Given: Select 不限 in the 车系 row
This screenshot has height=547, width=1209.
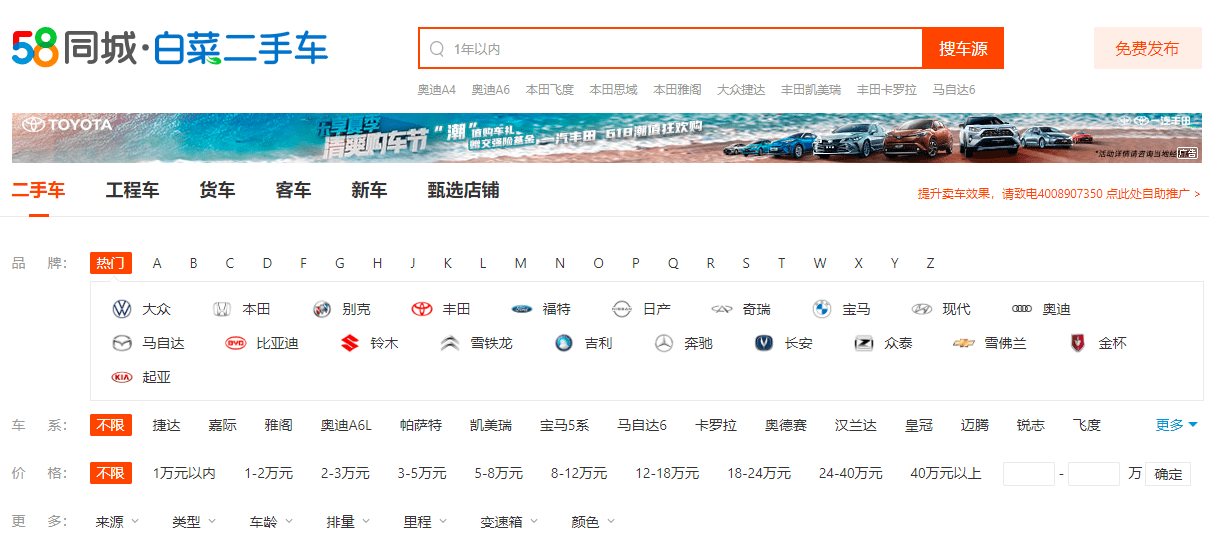Looking at the screenshot, I should 111,425.
